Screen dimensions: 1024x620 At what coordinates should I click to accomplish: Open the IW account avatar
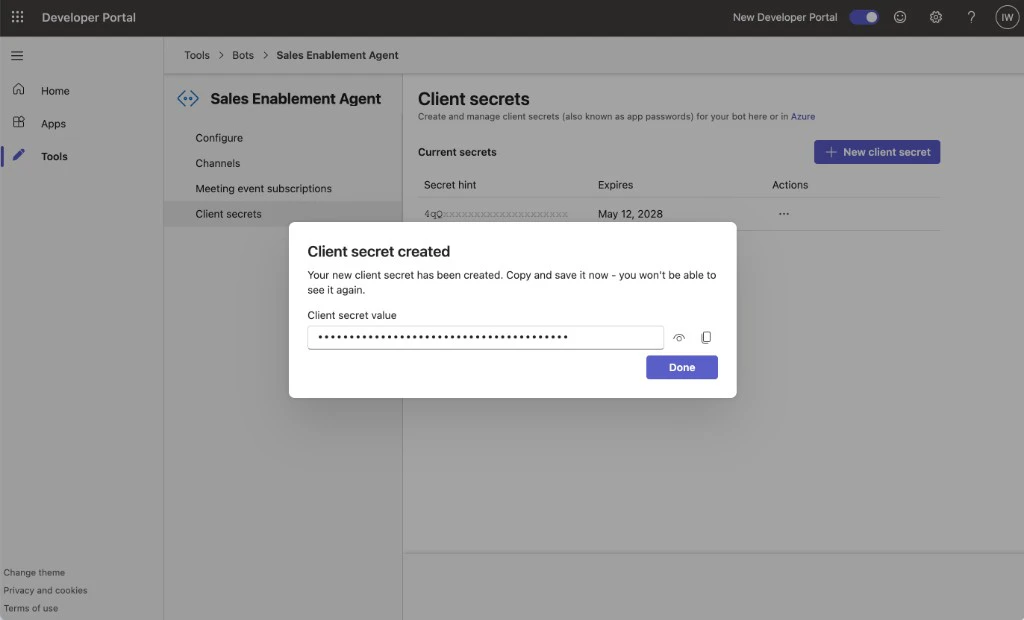[x=1007, y=17]
